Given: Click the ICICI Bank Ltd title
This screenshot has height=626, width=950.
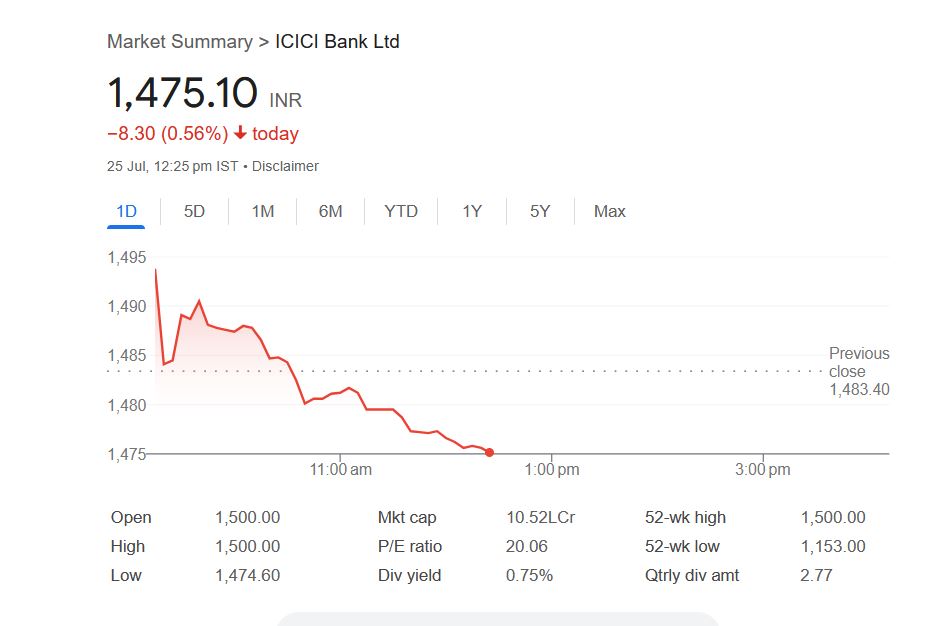Looking at the screenshot, I should 337,42.
